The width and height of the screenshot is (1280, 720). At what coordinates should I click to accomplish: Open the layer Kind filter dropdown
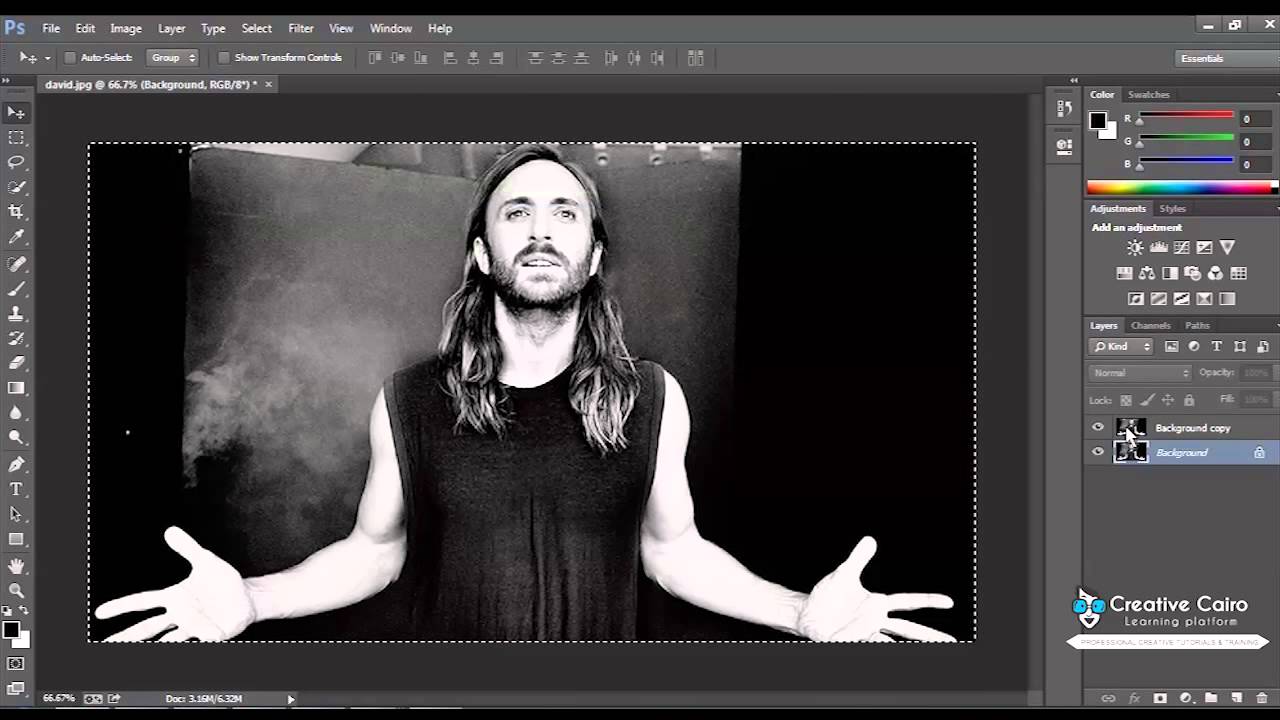click(1121, 347)
